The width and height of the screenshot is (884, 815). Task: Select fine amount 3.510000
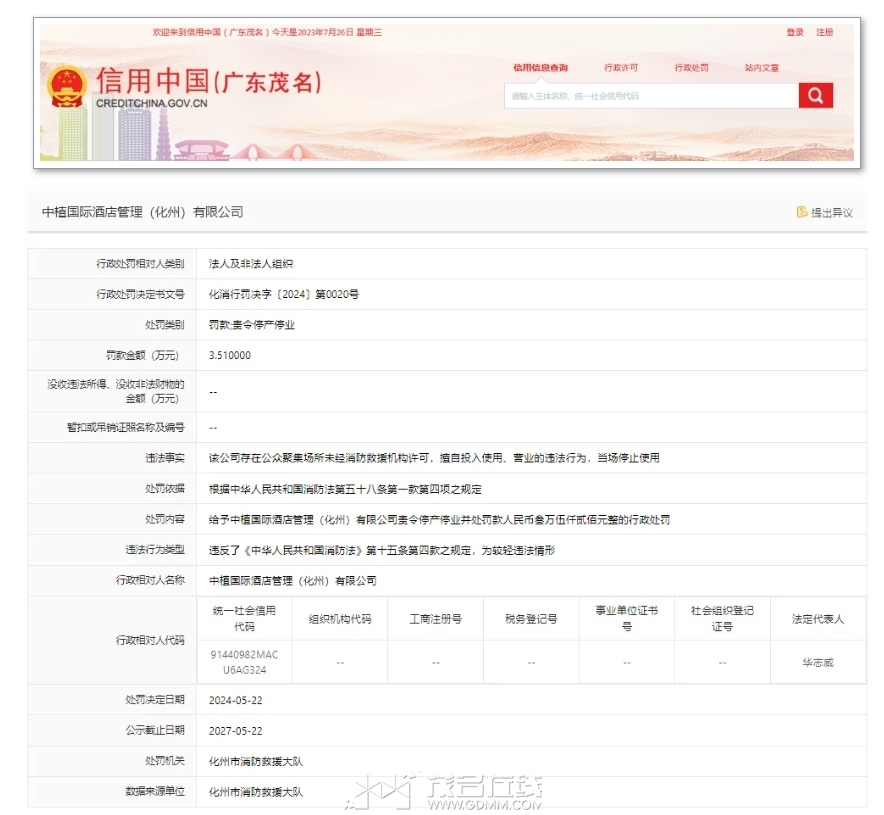click(229, 355)
